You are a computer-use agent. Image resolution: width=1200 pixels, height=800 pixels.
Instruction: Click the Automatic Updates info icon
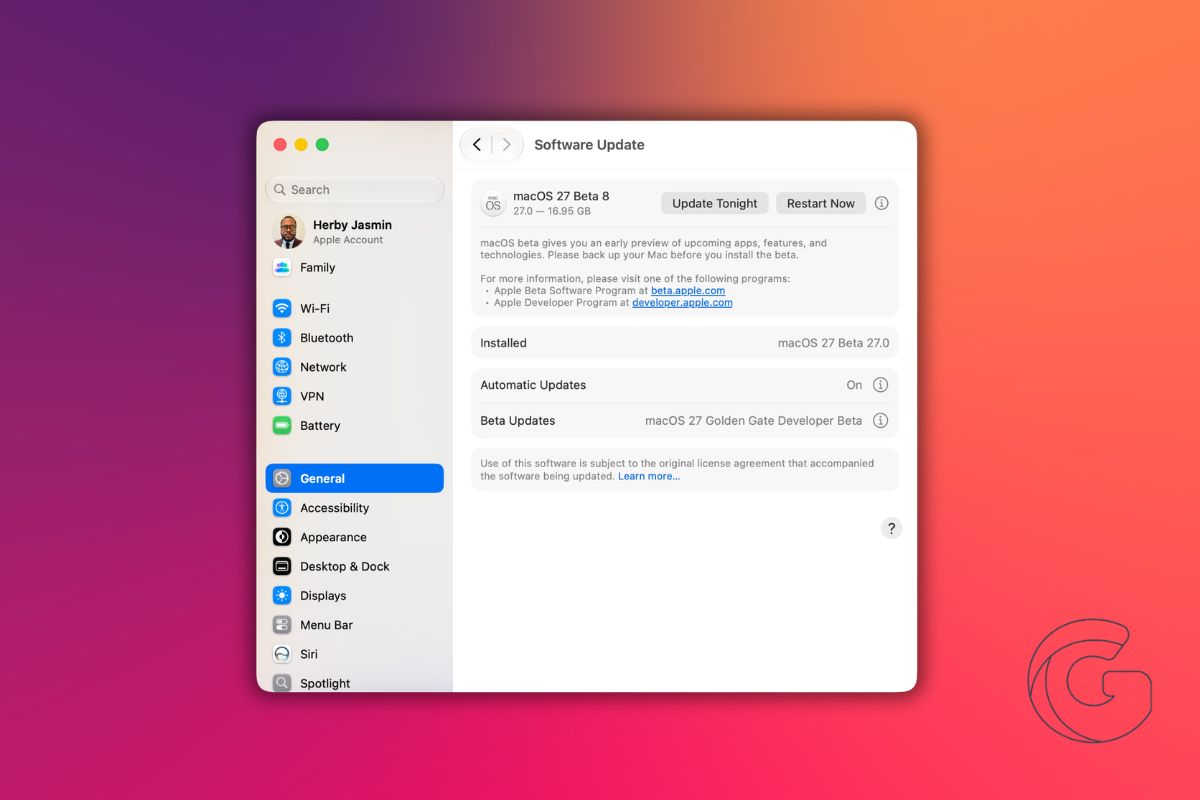tap(881, 385)
